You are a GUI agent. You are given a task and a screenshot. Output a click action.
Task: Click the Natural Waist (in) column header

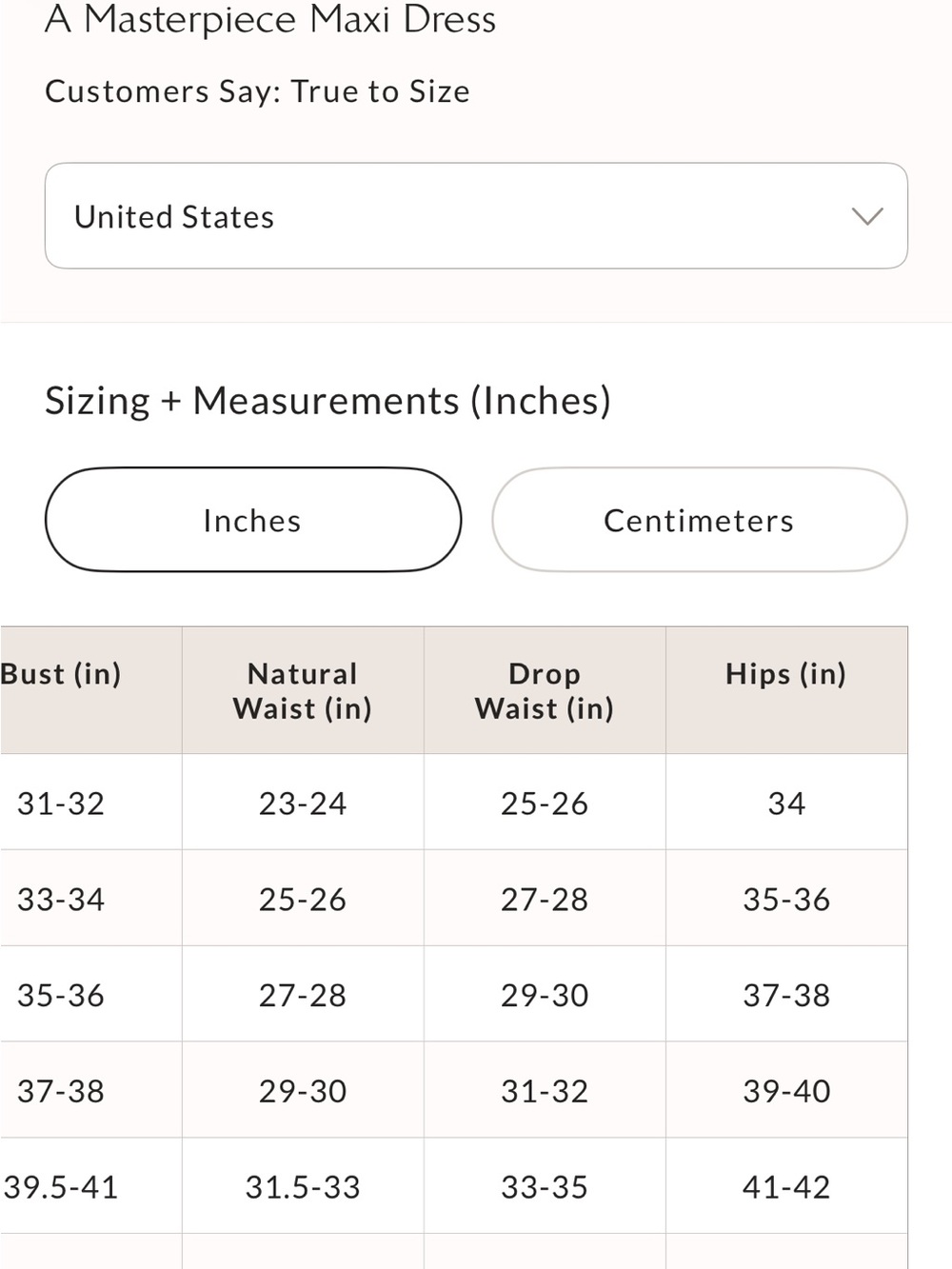tap(303, 690)
